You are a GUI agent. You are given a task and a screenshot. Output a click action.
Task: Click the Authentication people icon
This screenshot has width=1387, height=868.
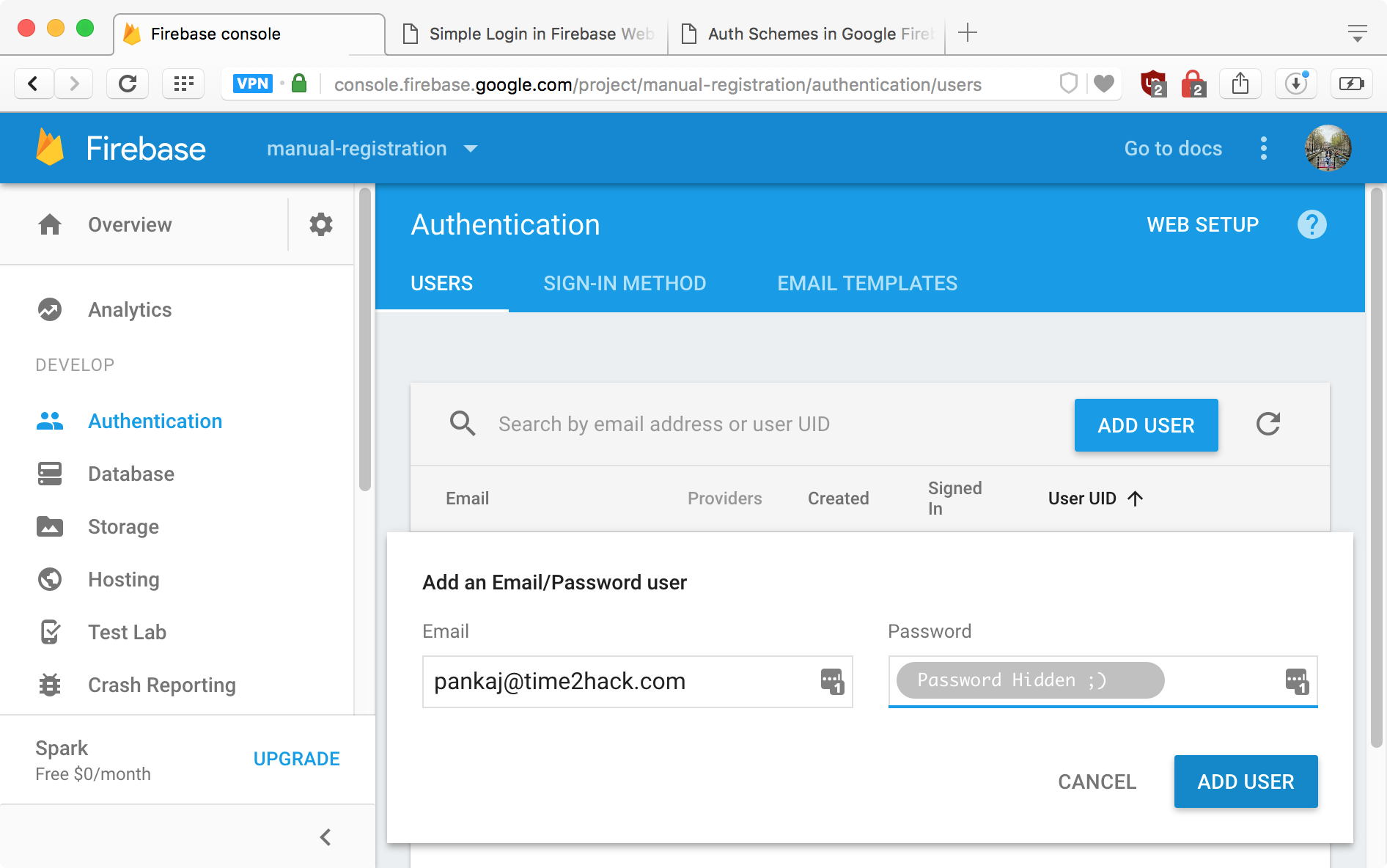tap(50, 421)
